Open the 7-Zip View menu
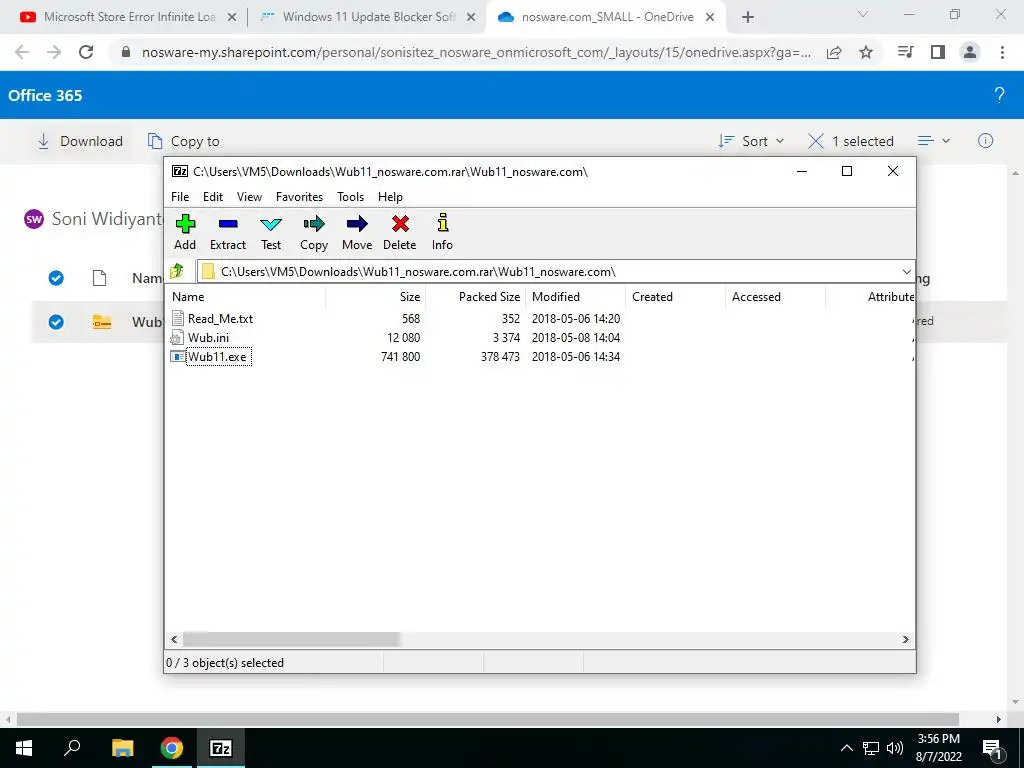This screenshot has width=1024, height=768. (x=249, y=197)
